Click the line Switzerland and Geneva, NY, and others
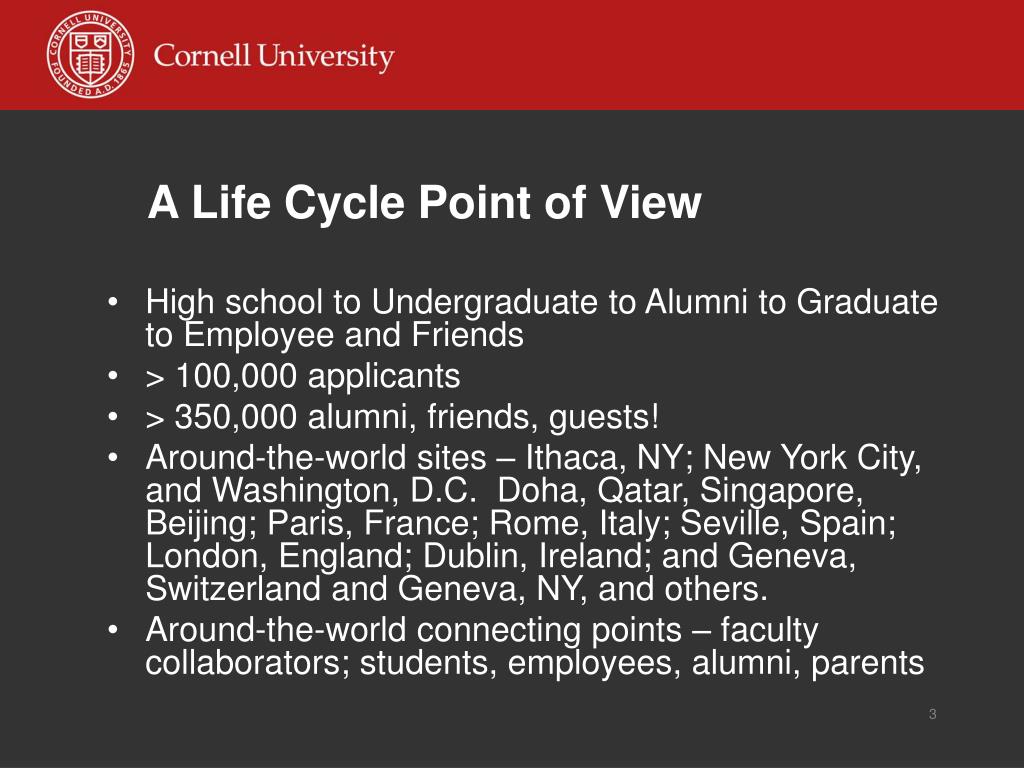Image resolution: width=1024 pixels, height=768 pixels. pos(456,588)
